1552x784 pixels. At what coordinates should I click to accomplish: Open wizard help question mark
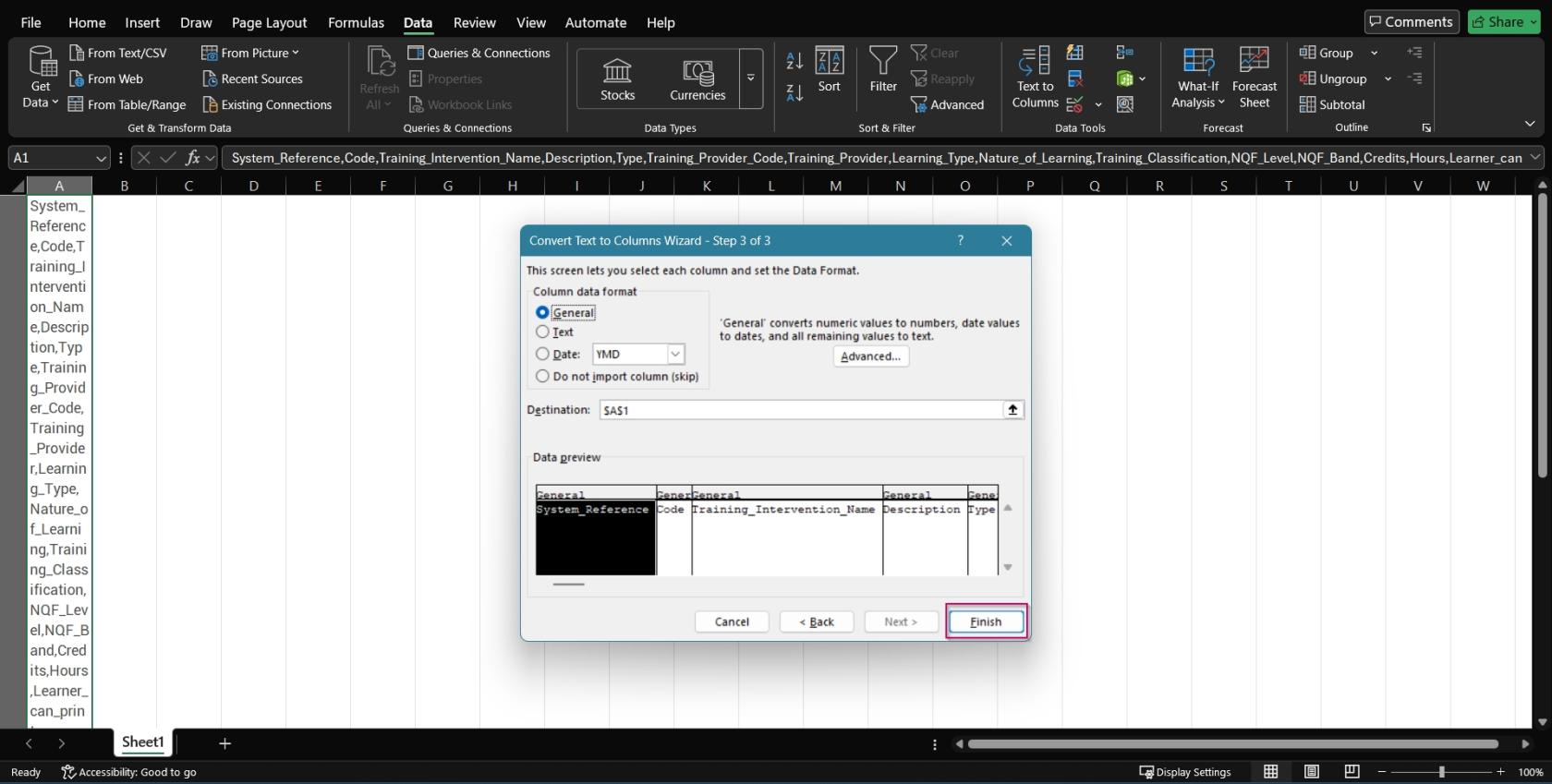[961, 240]
